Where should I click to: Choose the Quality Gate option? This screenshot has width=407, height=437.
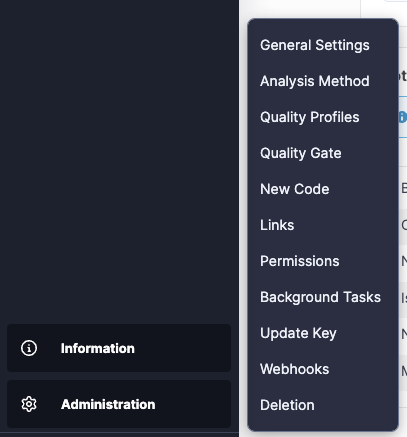point(301,153)
